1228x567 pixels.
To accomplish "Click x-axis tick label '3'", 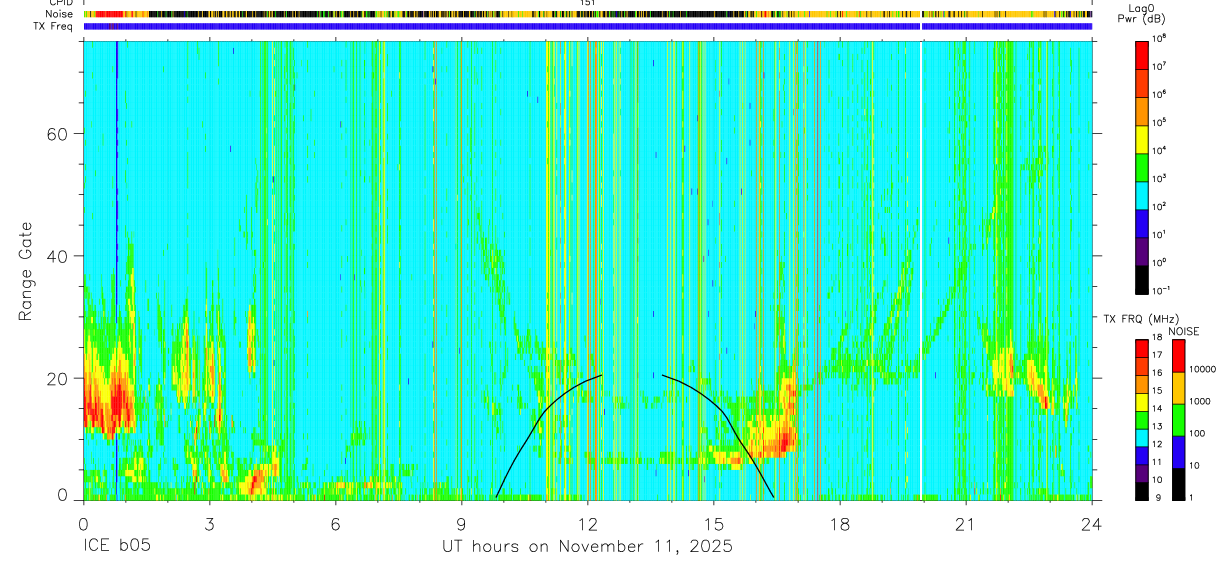I will click(x=209, y=524).
